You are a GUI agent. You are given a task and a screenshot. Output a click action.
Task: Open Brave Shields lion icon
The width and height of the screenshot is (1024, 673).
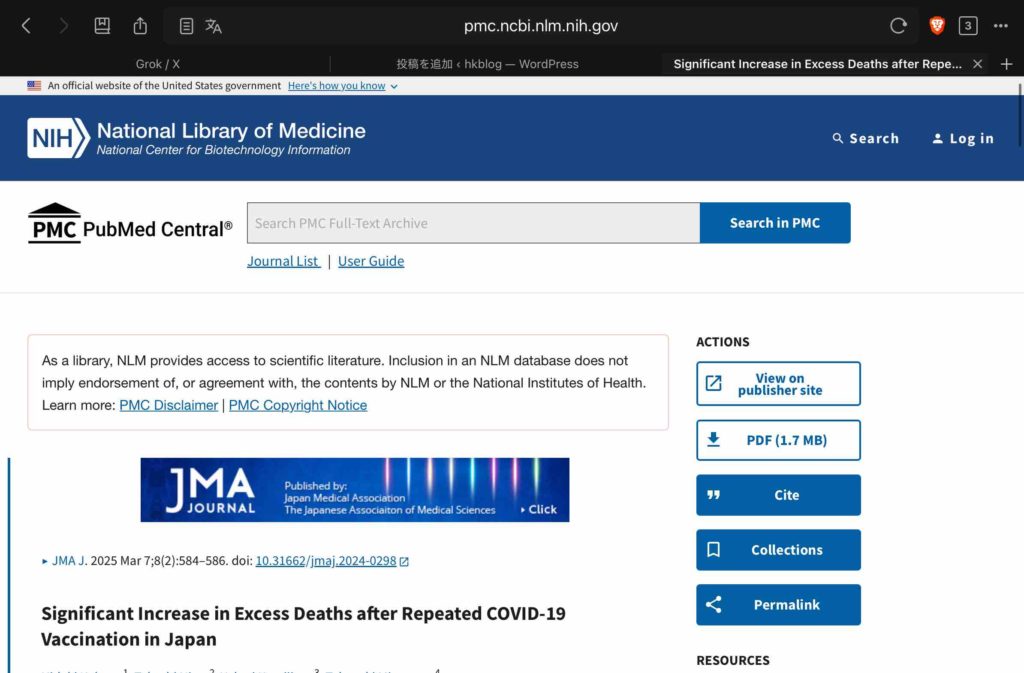[x=937, y=26]
